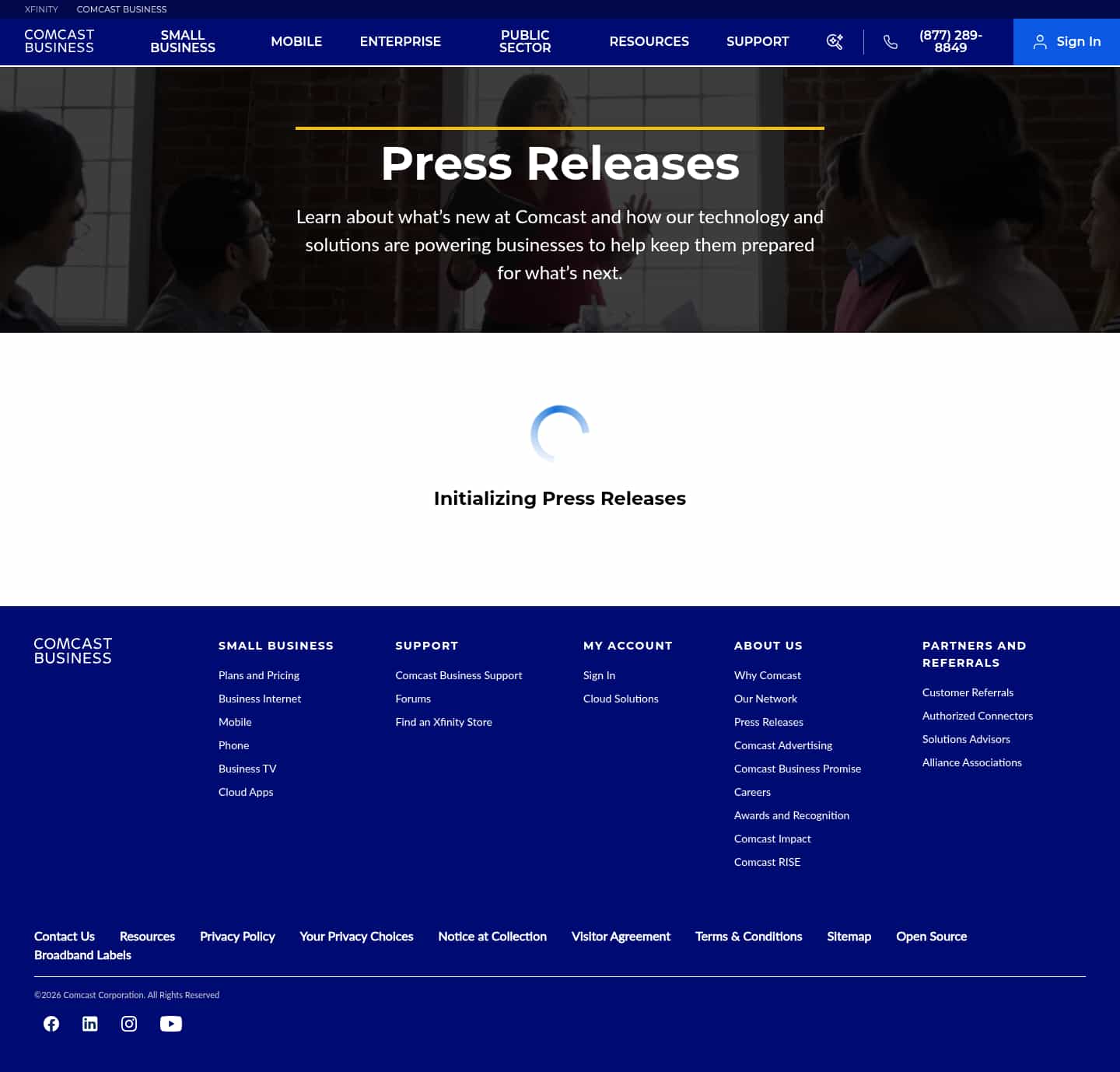Screen dimensions: 1120x1072
Task: Click the phone handset icon
Action: click(x=891, y=42)
